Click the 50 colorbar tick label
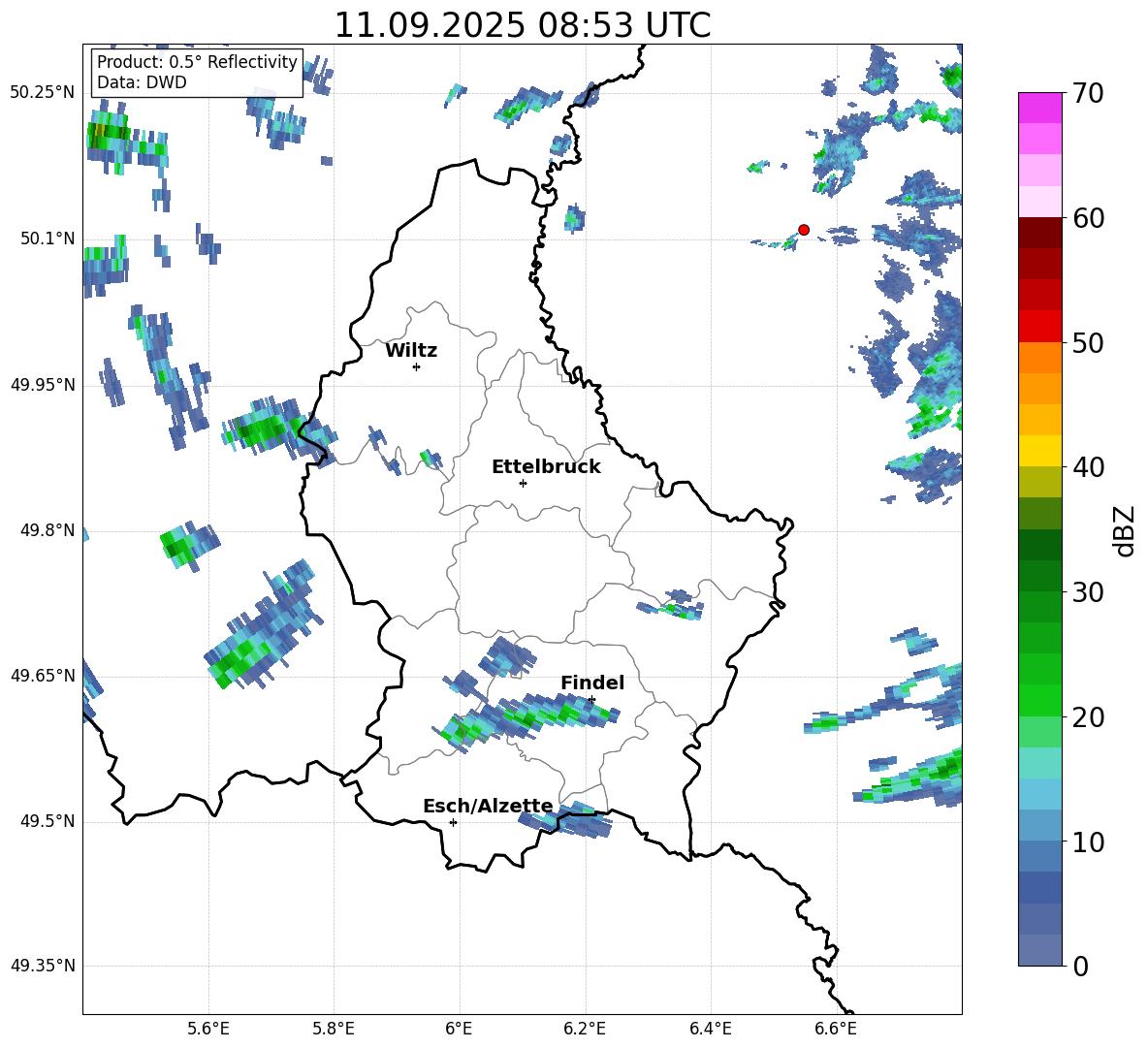 (1088, 343)
